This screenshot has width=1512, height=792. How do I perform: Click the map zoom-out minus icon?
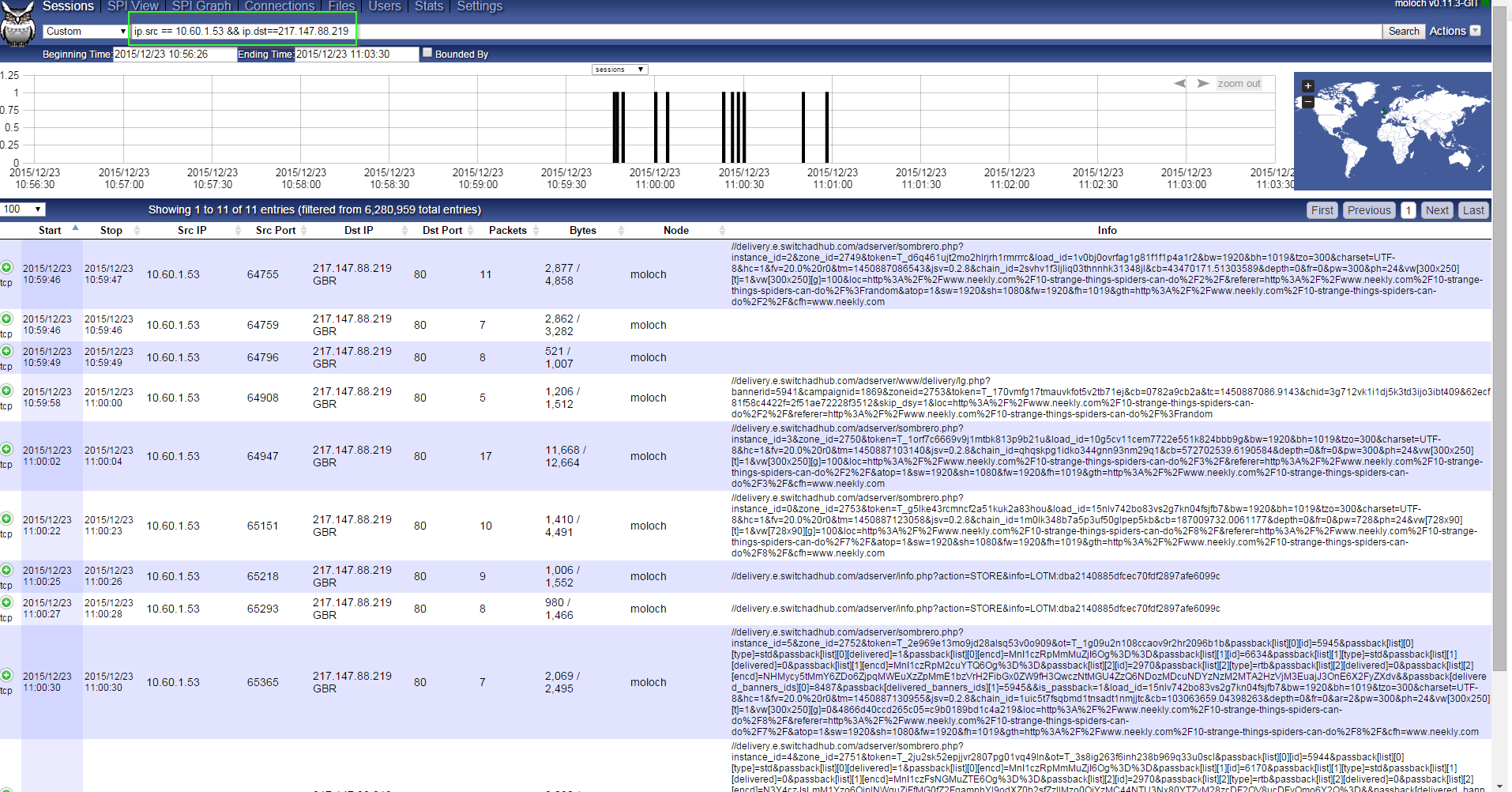(x=1307, y=101)
